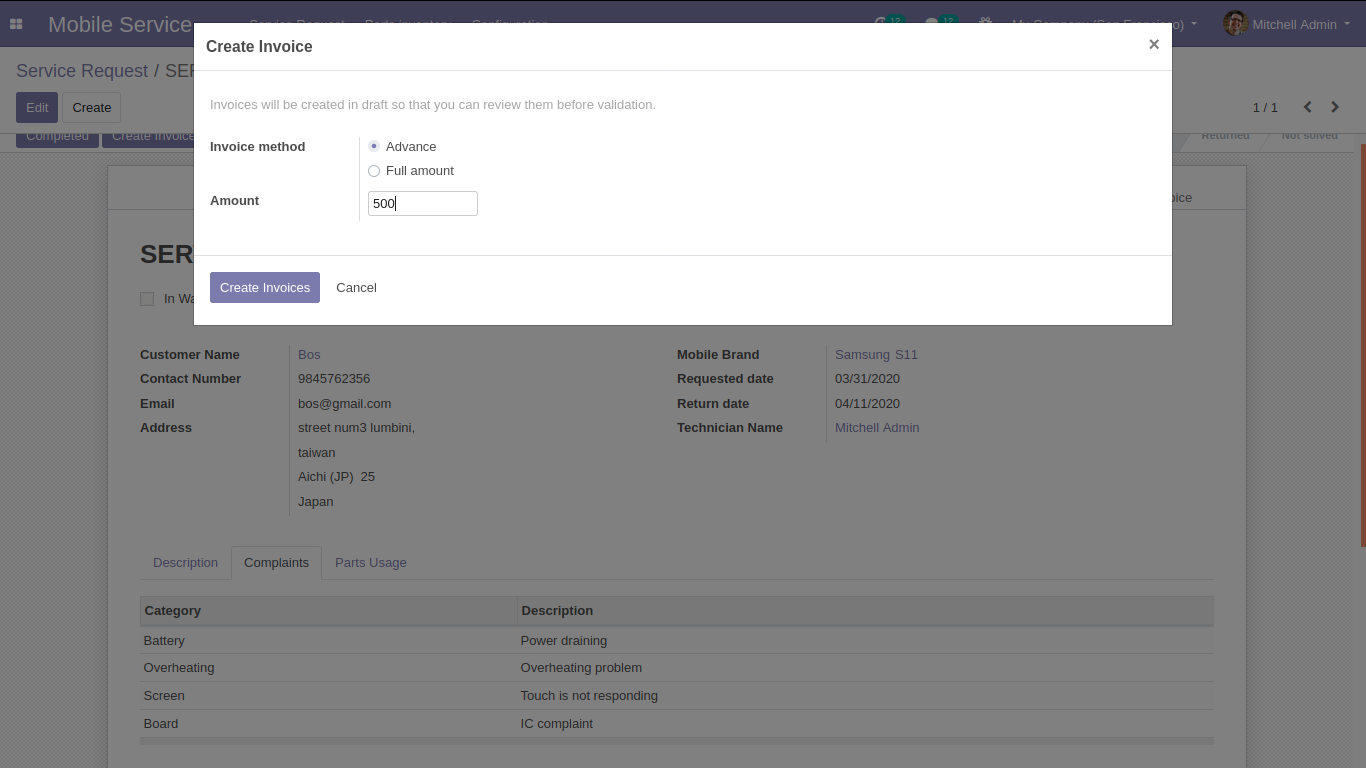
Task: Click the contact number 9845762356
Action: click(x=334, y=379)
